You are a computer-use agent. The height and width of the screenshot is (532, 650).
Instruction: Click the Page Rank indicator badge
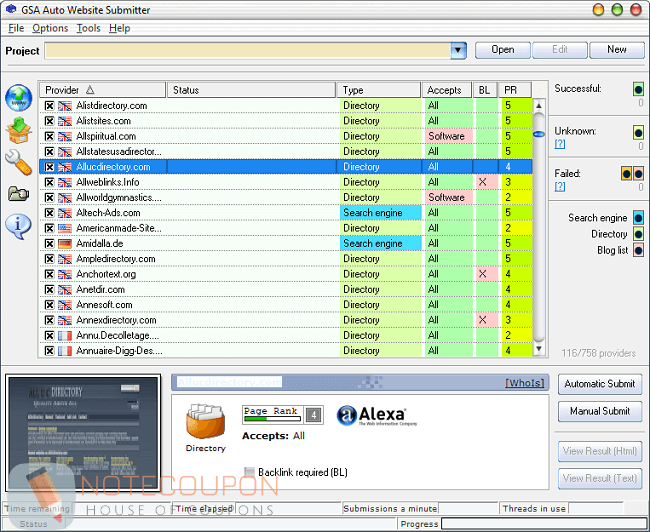pos(283,415)
